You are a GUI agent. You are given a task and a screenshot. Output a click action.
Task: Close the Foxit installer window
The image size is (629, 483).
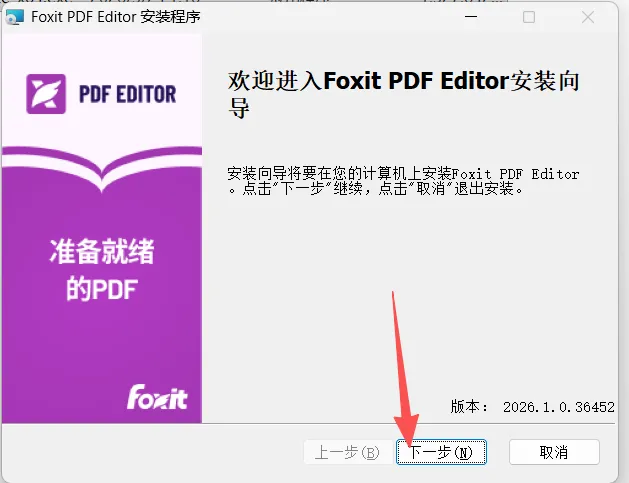point(588,17)
